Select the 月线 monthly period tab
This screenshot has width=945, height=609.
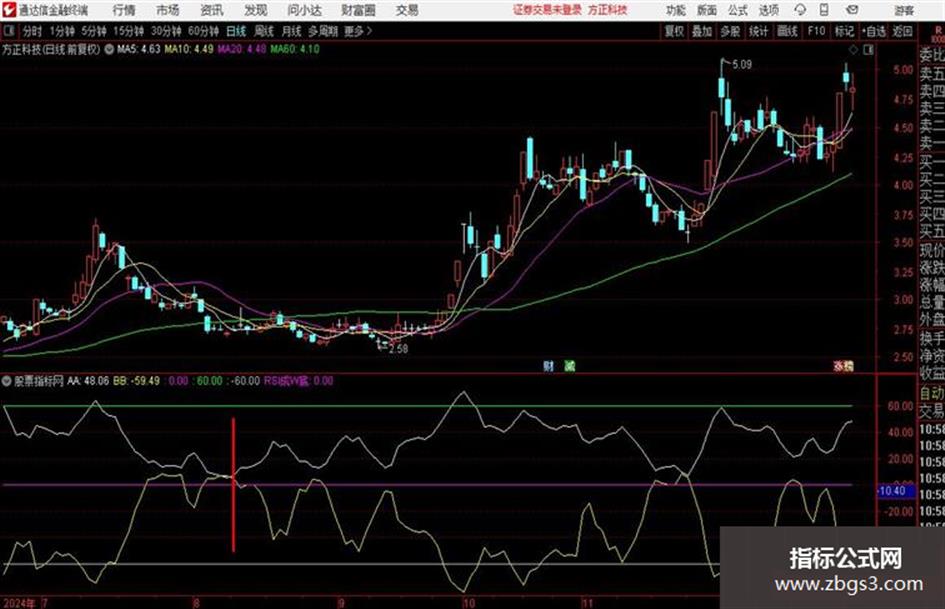[292, 31]
